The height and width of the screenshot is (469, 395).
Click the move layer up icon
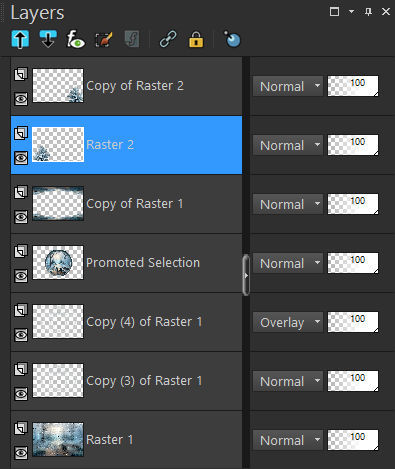pyautogui.click(x=20, y=39)
